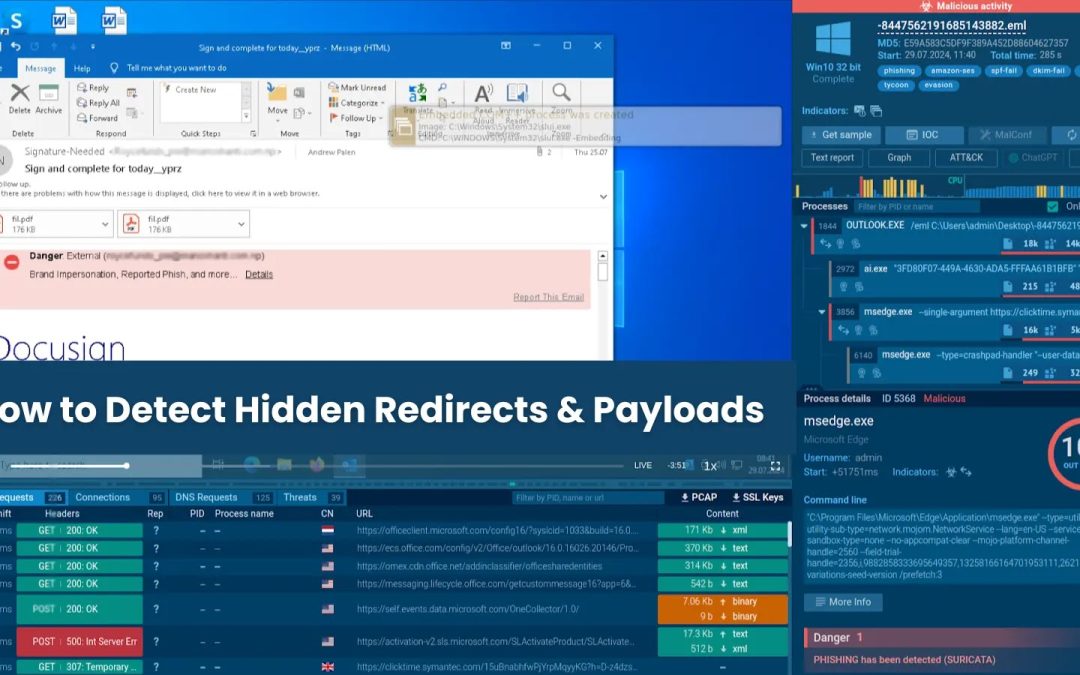The height and width of the screenshot is (675, 1080).
Task: Expand the message header chevron
Action: click(603, 197)
